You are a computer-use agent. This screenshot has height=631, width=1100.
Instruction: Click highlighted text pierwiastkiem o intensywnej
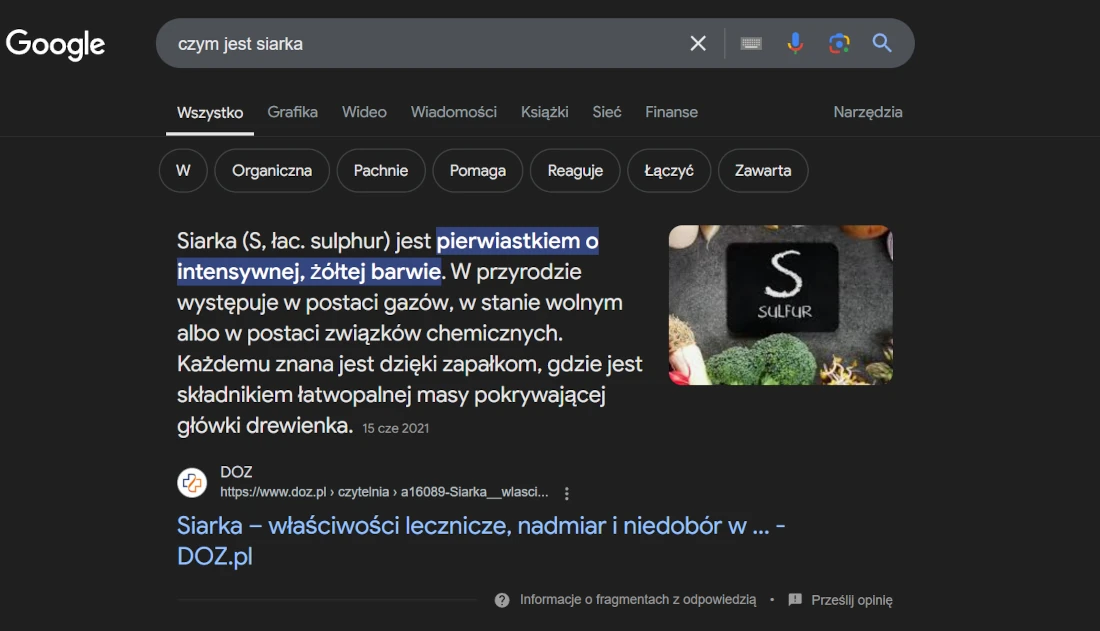(x=388, y=256)
